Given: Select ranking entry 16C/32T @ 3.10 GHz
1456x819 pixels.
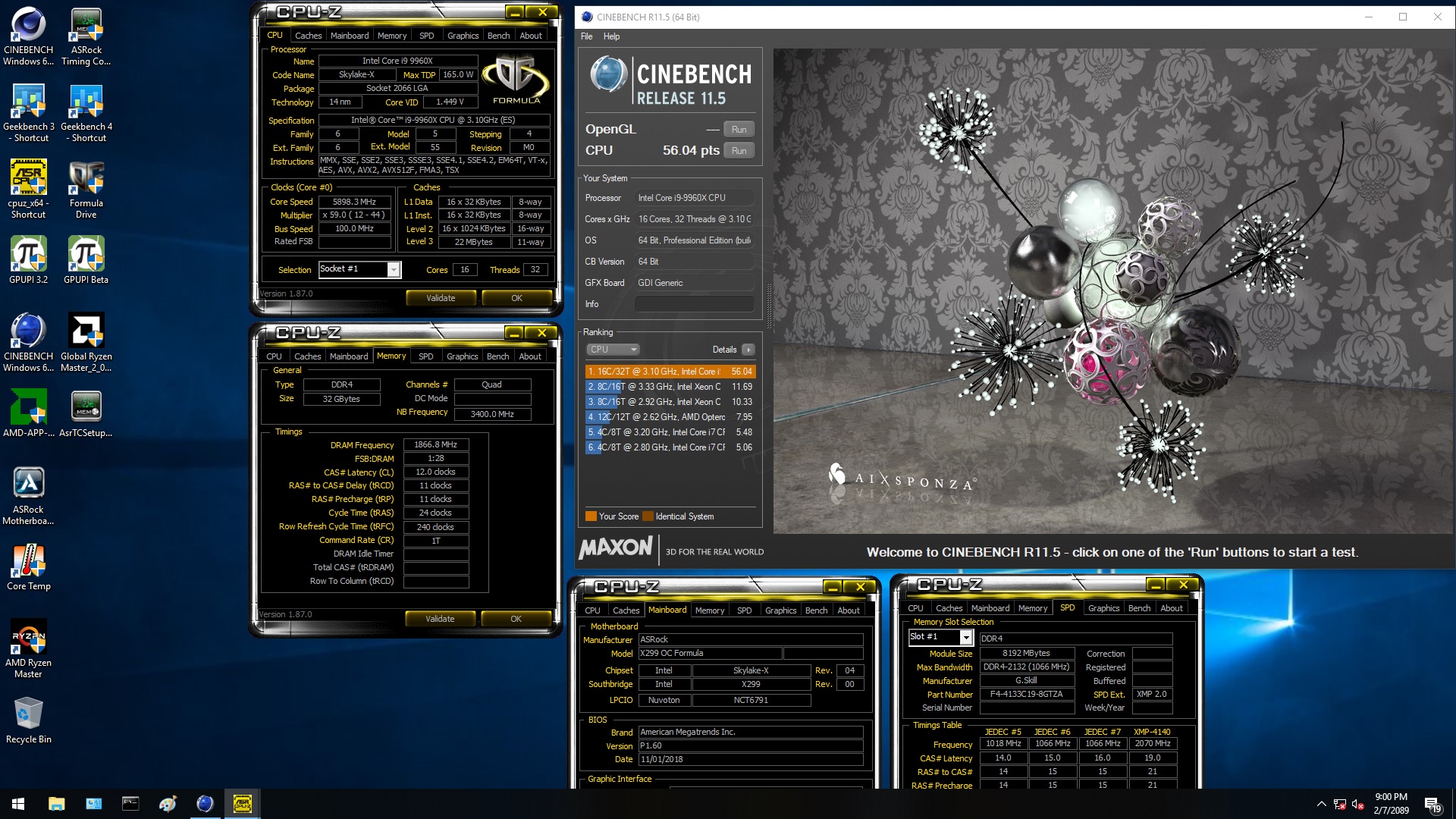Looking at the screenshot, I should [x=670, y=372].
